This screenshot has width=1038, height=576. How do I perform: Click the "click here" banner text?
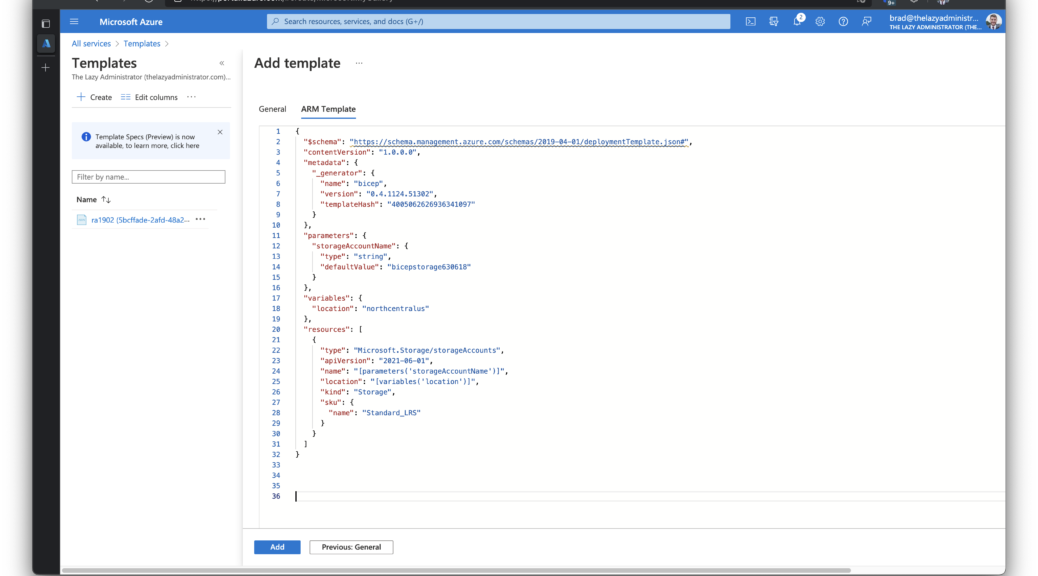(x=185, y=146)
